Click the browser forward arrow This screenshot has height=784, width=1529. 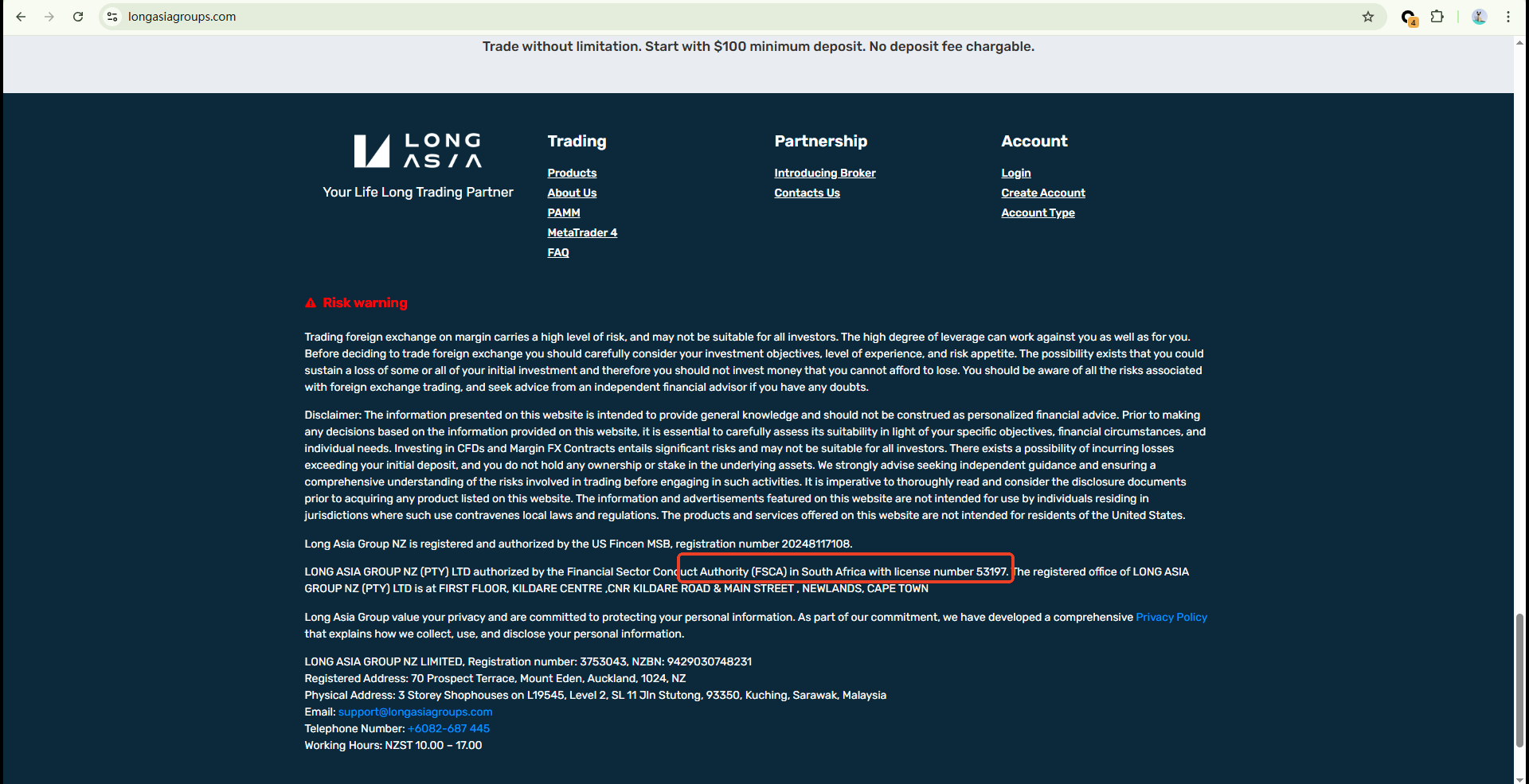tap(49, 17)
